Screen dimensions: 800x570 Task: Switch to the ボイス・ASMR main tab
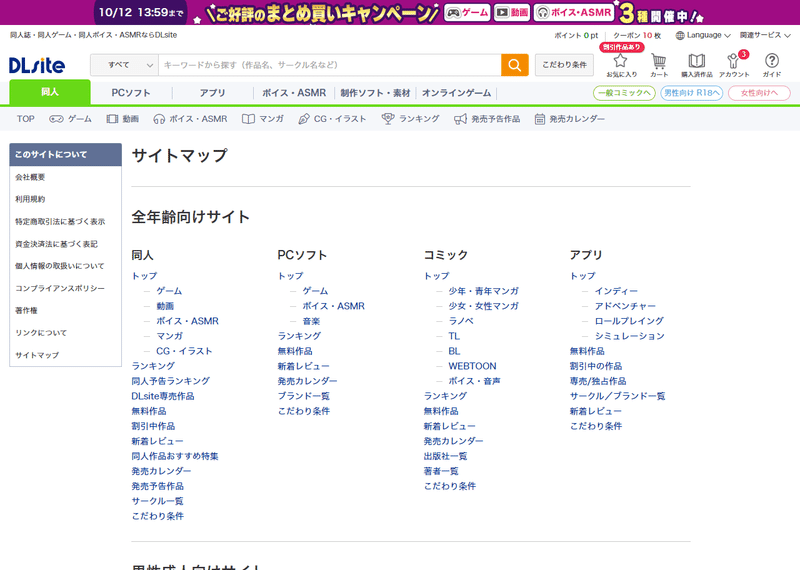point(294,93)
